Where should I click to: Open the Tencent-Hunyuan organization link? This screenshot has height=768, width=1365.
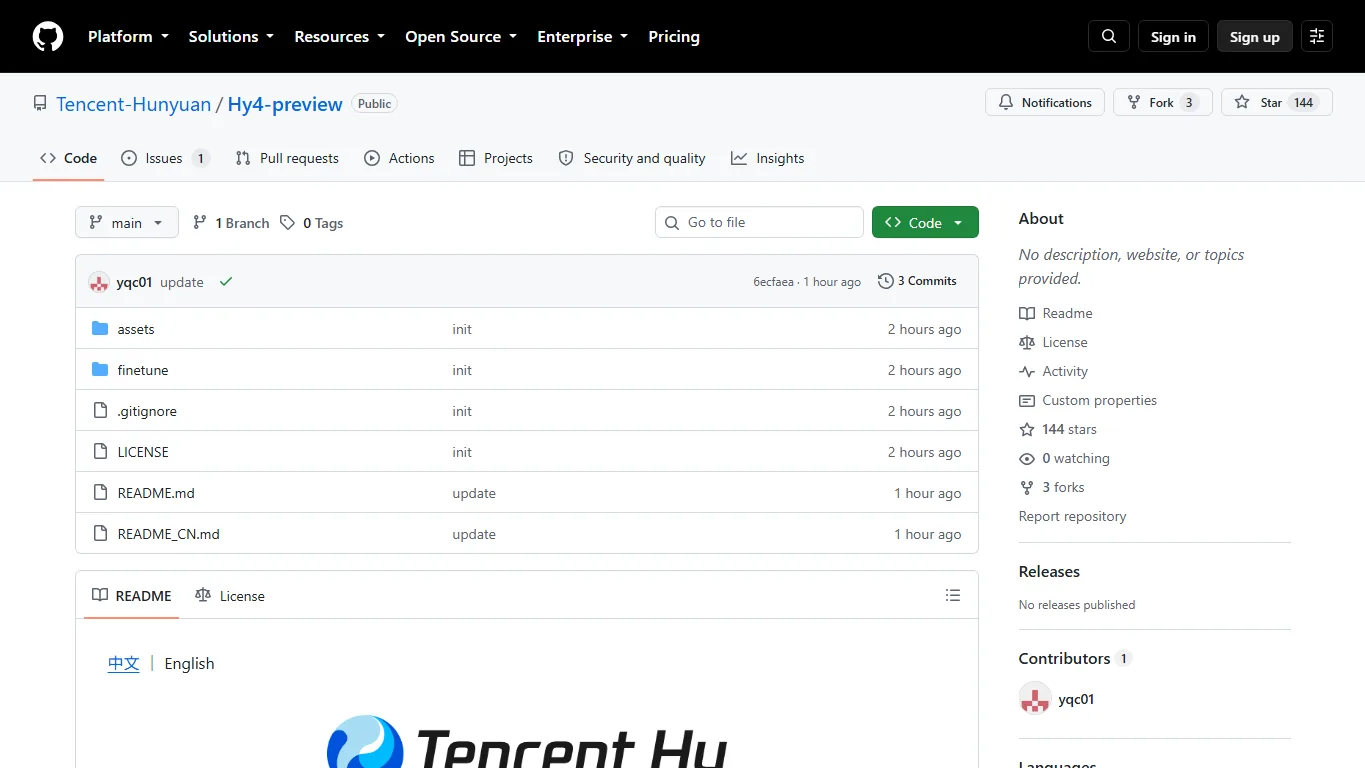[x=134, y=104]
